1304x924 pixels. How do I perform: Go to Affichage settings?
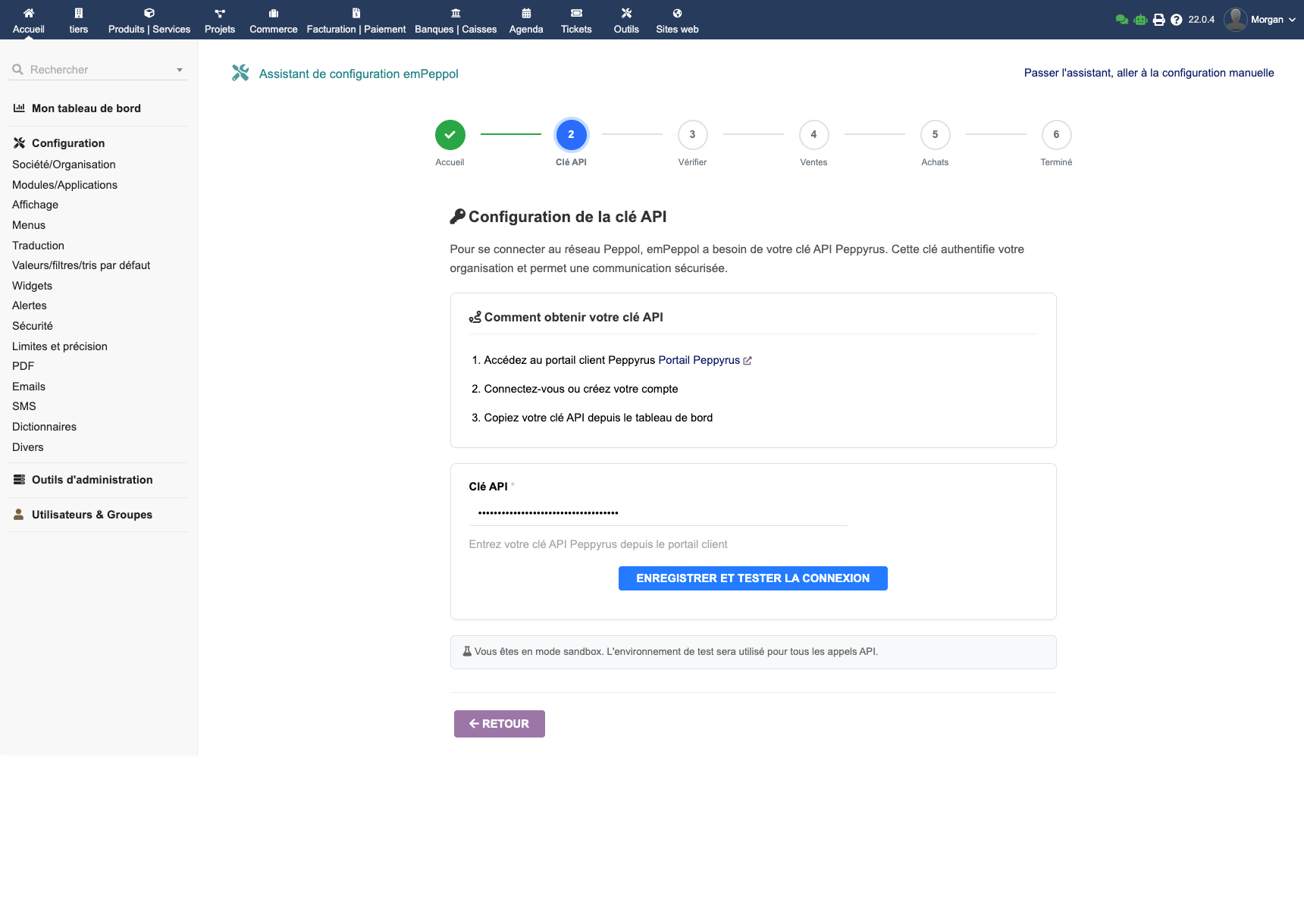coord(35,205)
